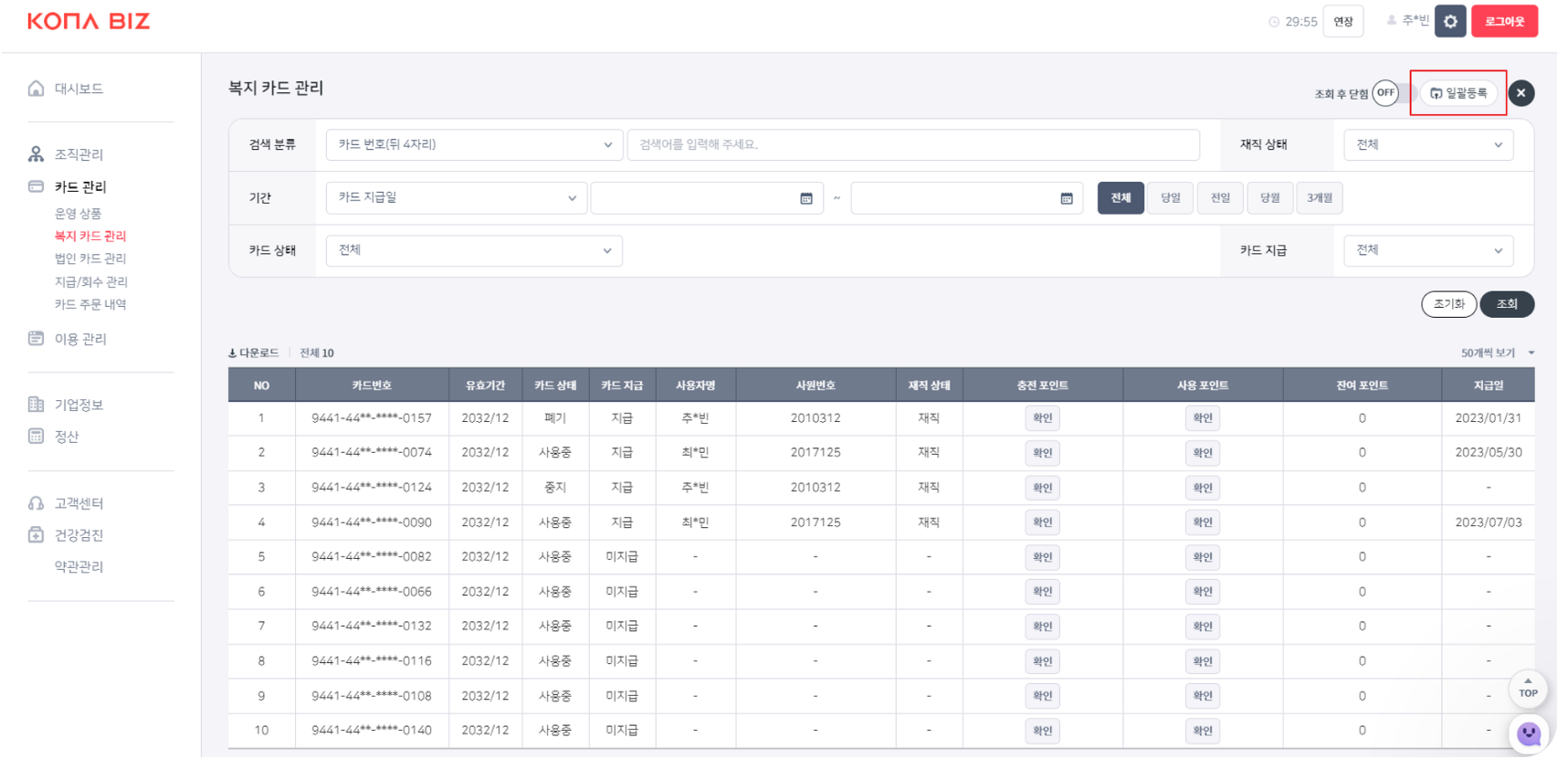
Task: Click the date 2023/07/03 cell
Action: [x=1489, y=522]
